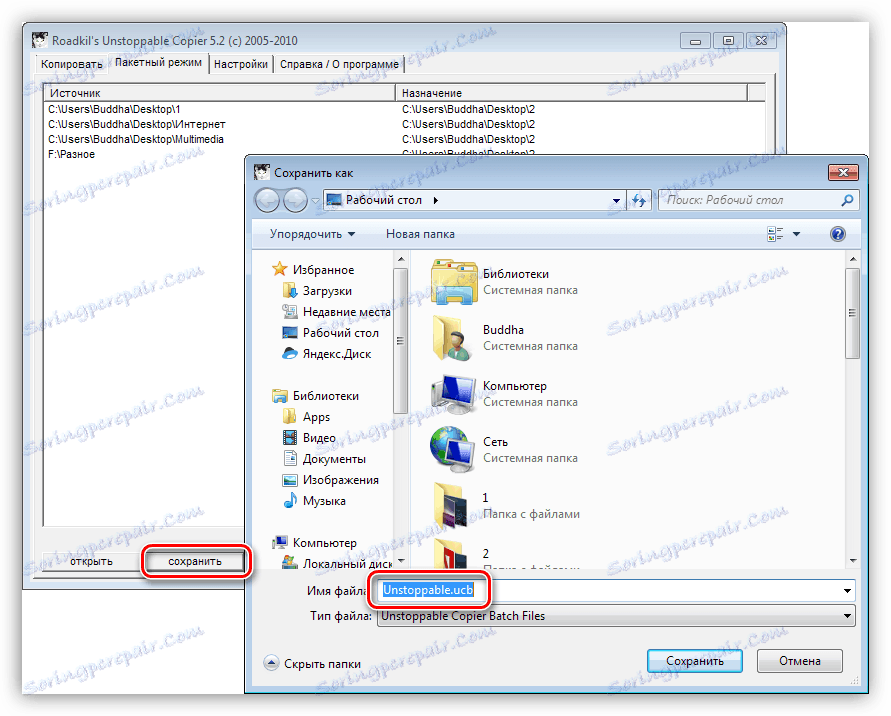Click the Избранное star icon
891x716 pixels.
279,269
